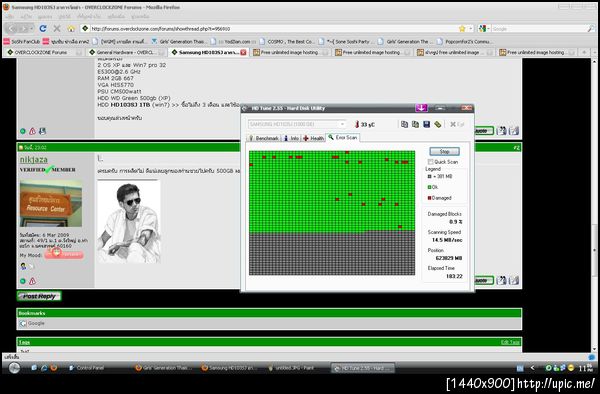This screenshot has width=600, height=394.
Task: Click the purple download arrow on HD Tune title bar
Action: [421, 108]
